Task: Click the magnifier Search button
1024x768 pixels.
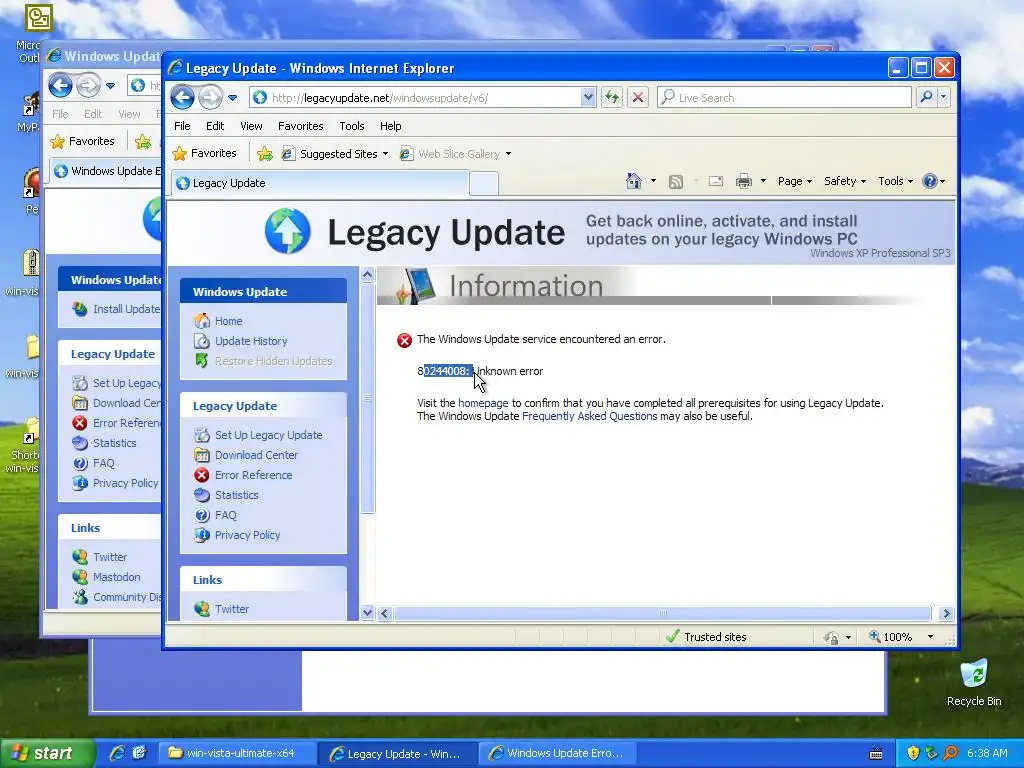Action: point(925,97)
